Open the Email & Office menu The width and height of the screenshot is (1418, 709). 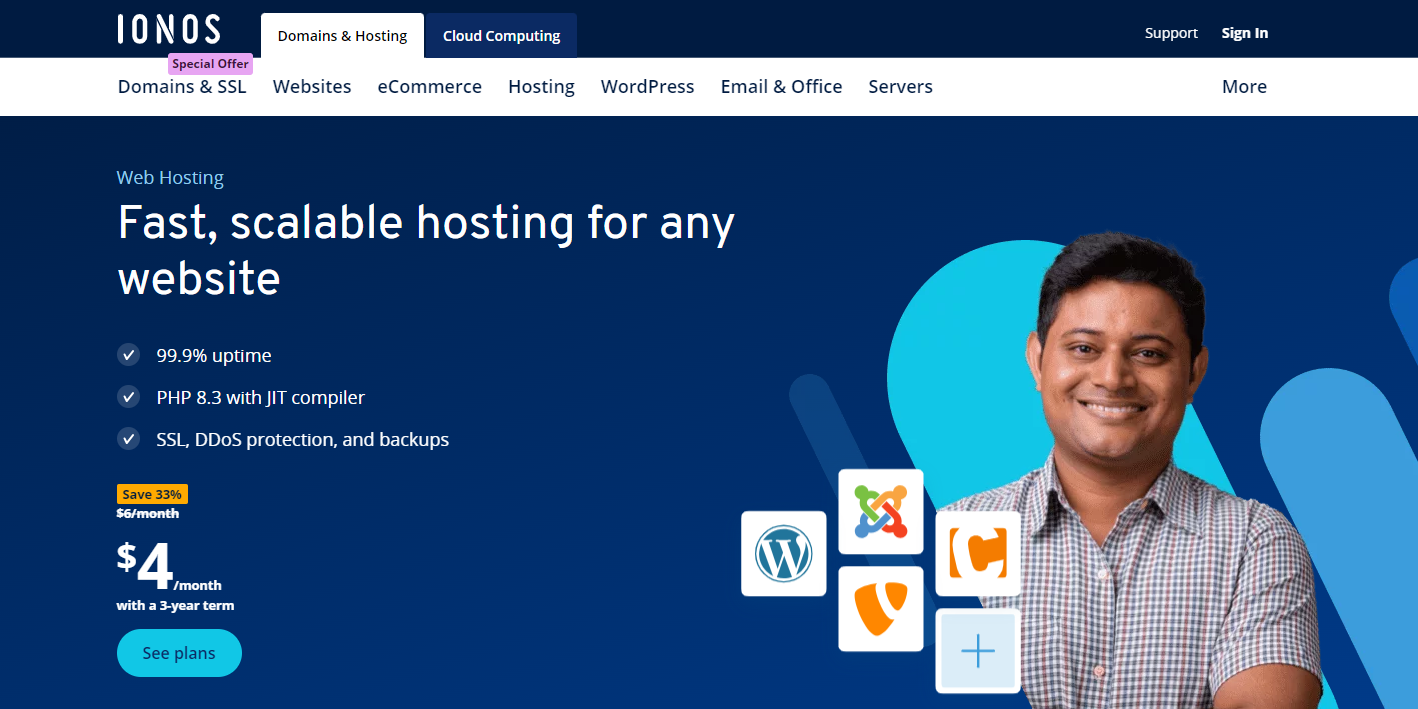point(781,87)
